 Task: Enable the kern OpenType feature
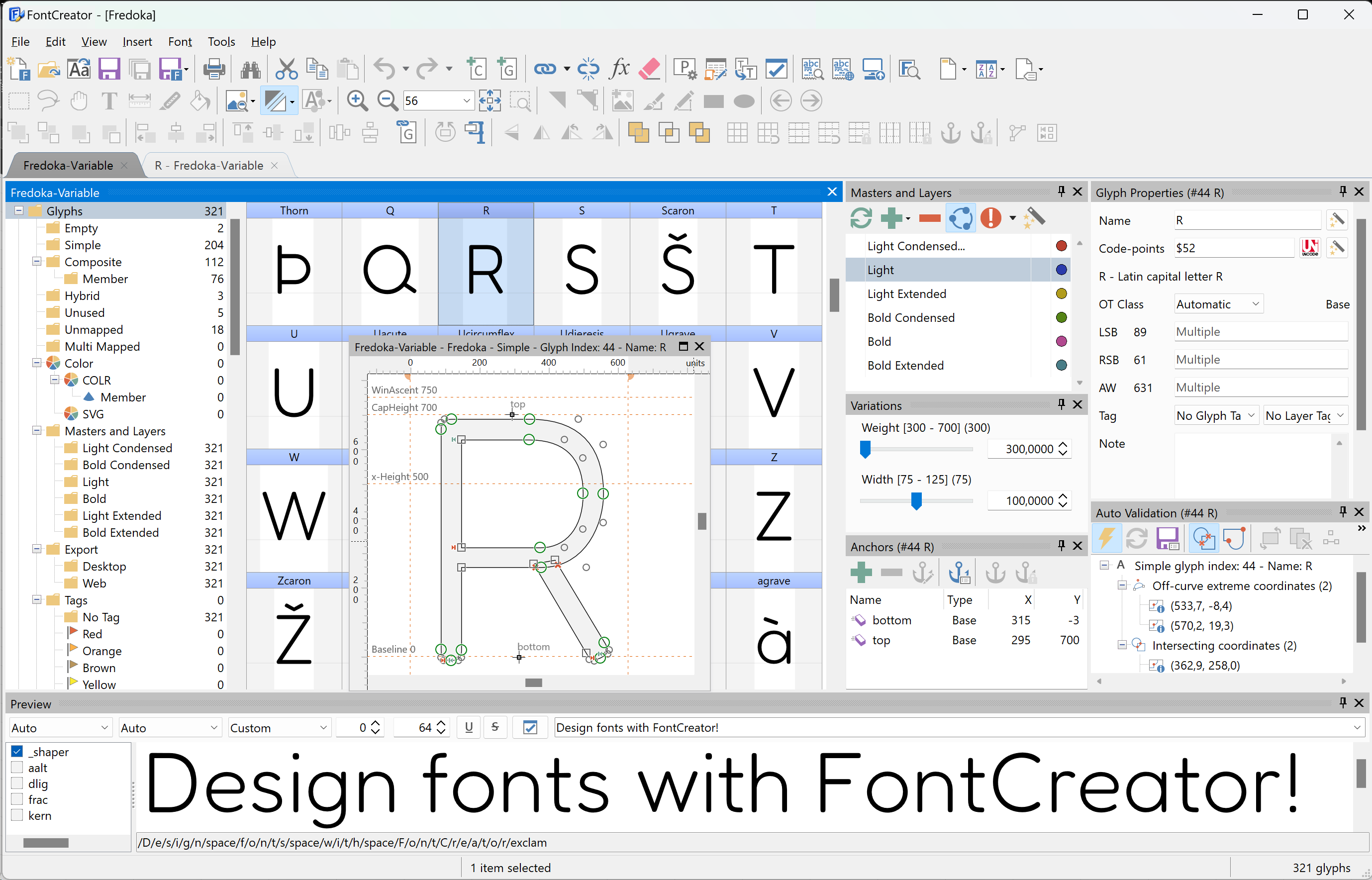click(x=16, y=816)
